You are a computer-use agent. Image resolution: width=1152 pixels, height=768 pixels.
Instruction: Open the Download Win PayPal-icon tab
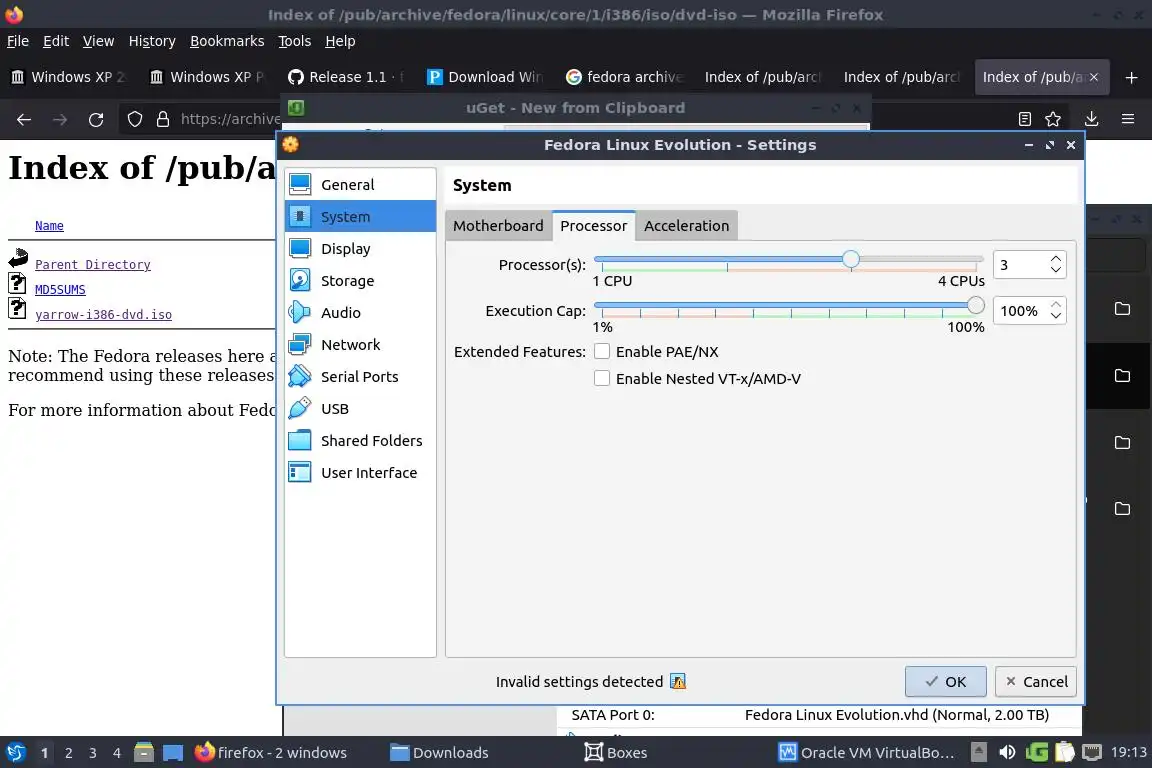pyautogui.click(x=485, y=77)
